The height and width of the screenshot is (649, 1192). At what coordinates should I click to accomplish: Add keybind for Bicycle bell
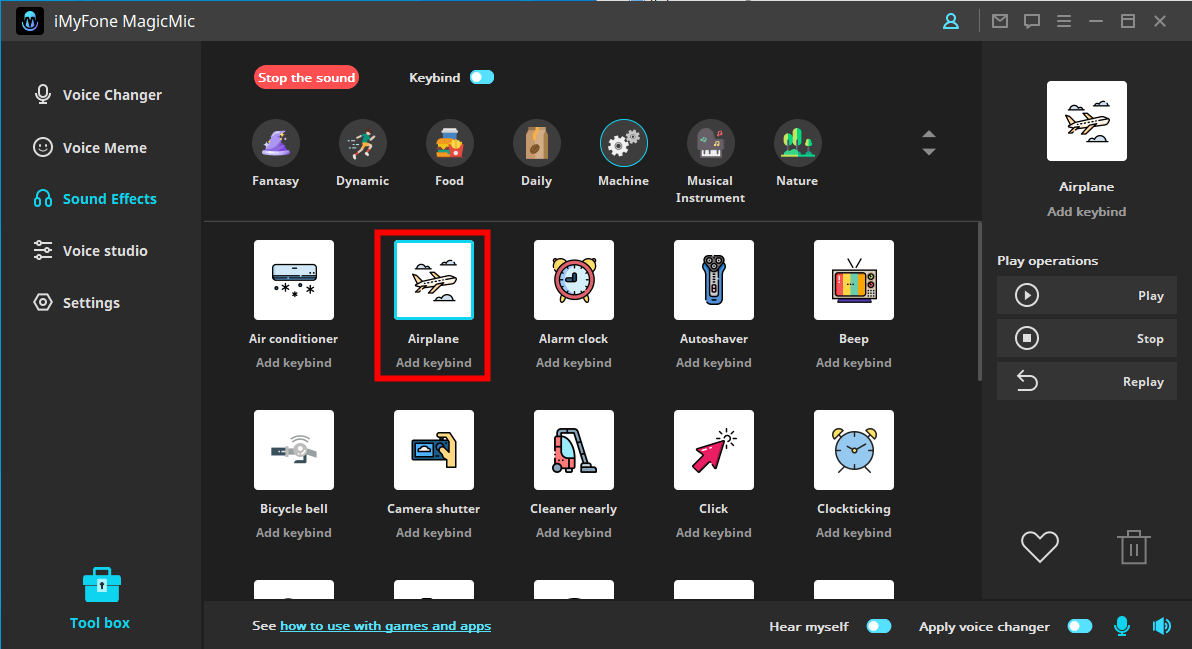coord(293,533)
